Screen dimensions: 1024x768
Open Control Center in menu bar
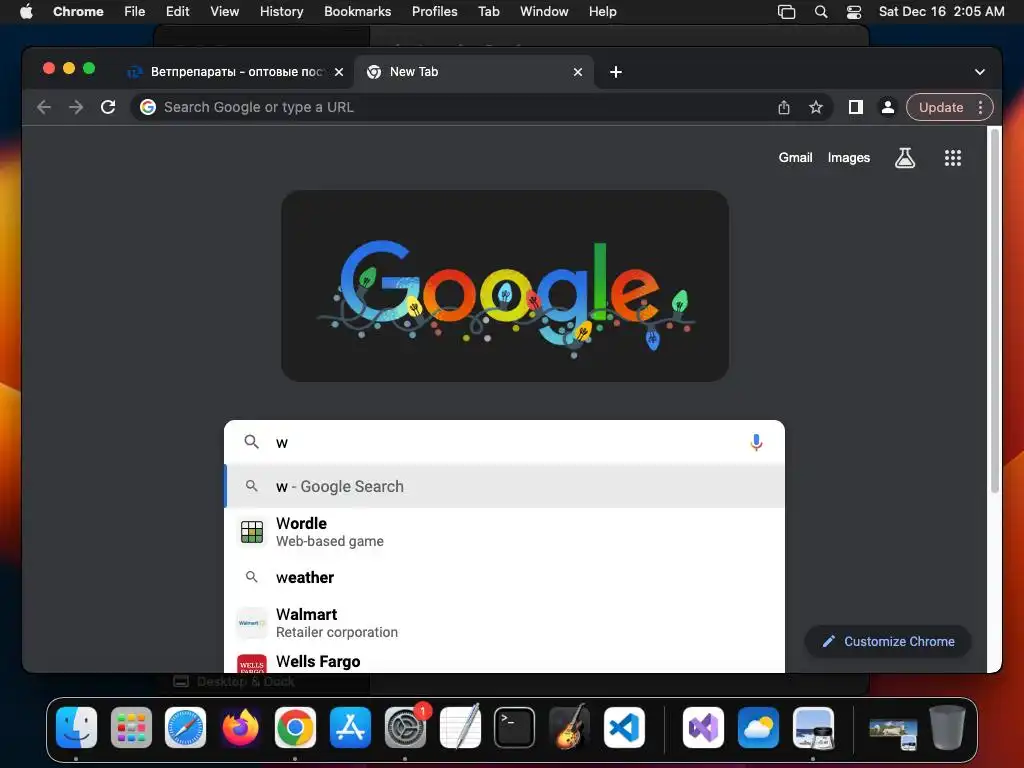pos(854,12)
